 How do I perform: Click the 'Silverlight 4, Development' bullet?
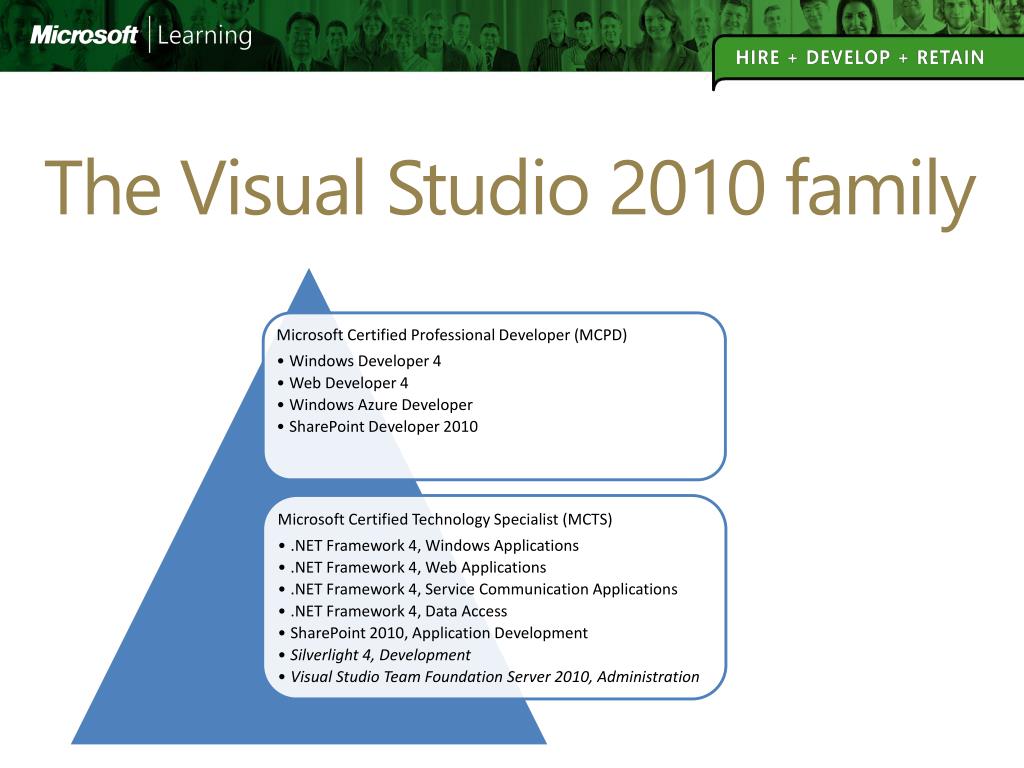pyautogui.click(x=374, y=655)
